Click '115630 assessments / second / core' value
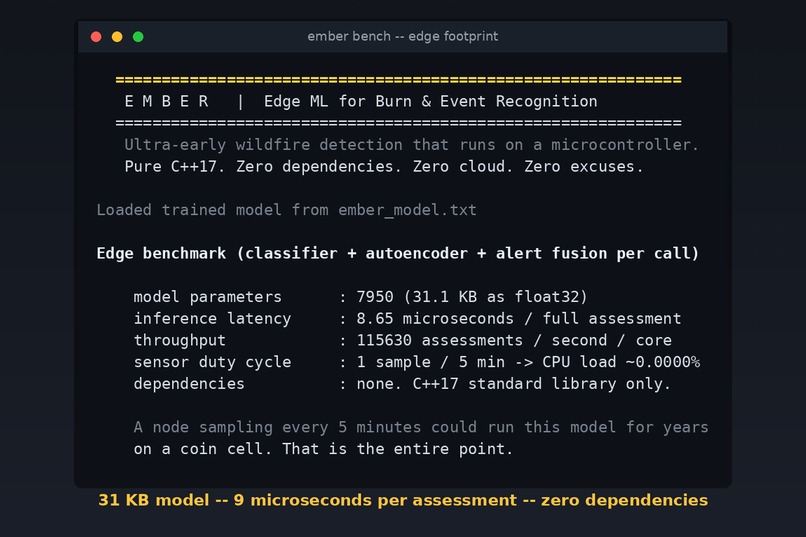This screenshot has height=537, width=806. pos(514,340)
